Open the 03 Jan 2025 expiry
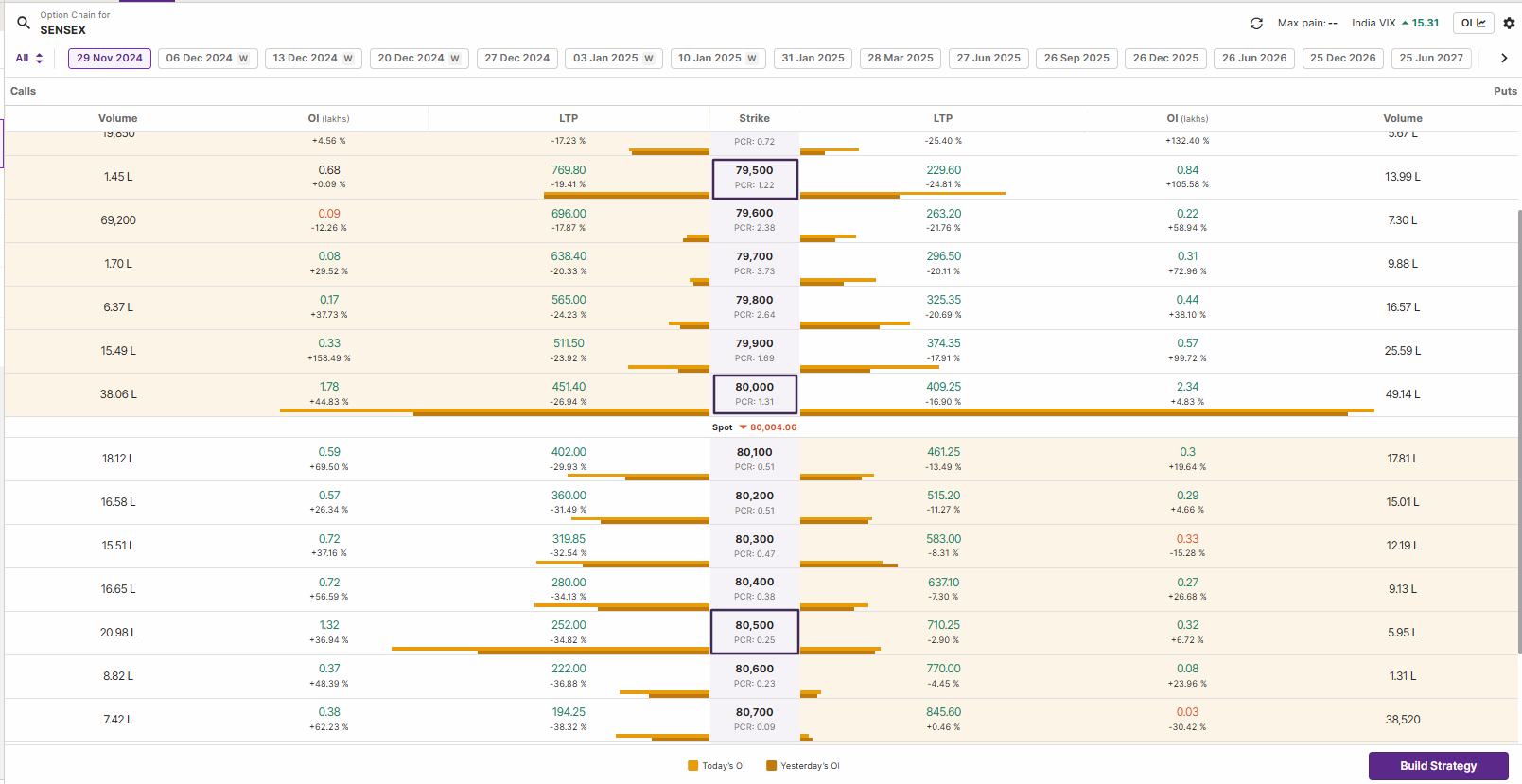1522x784 pixels. click(614, 58)
